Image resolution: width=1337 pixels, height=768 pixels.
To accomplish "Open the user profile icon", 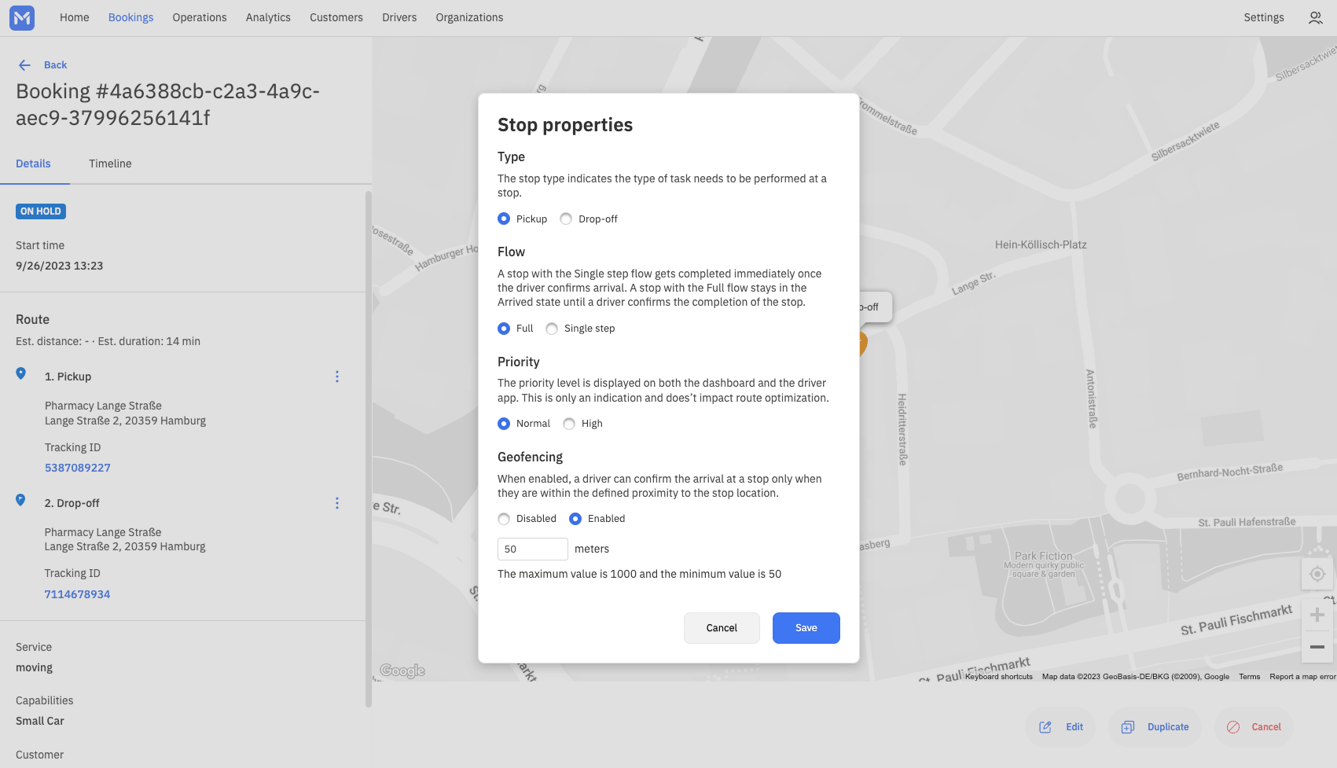I will coord(1315,18).
